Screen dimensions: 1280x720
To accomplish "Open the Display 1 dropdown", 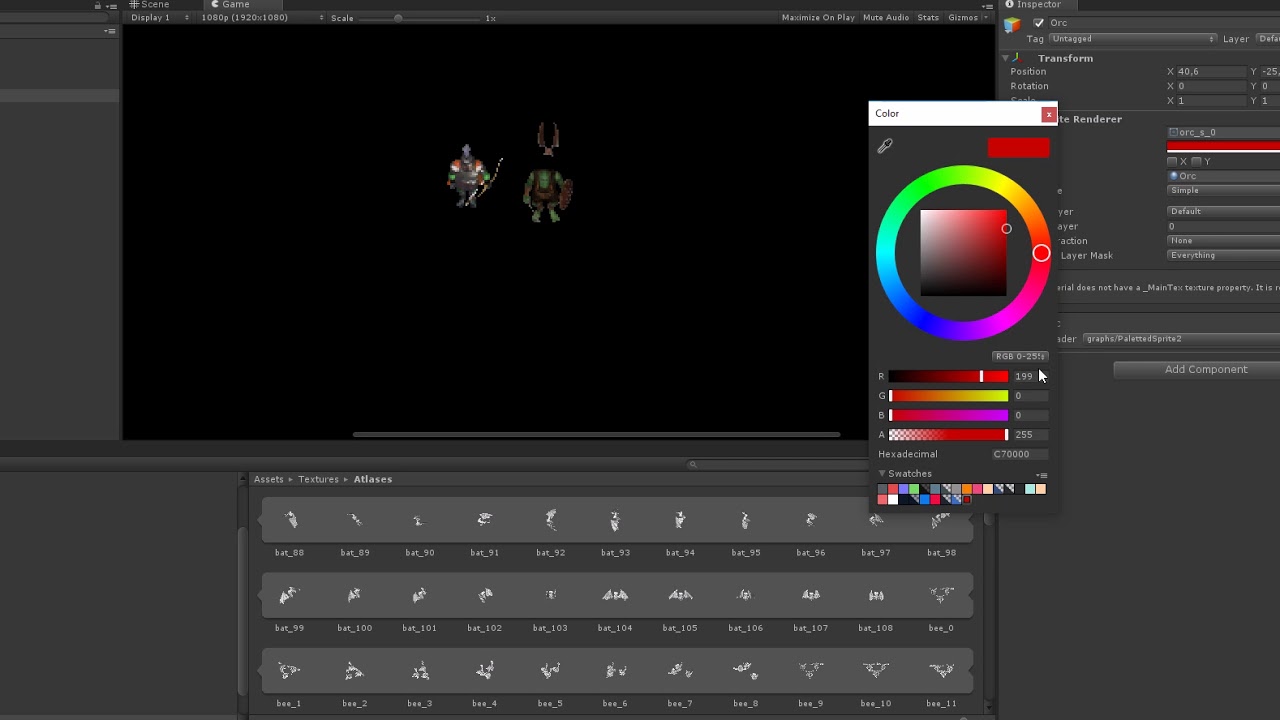I will click(160, 18).
